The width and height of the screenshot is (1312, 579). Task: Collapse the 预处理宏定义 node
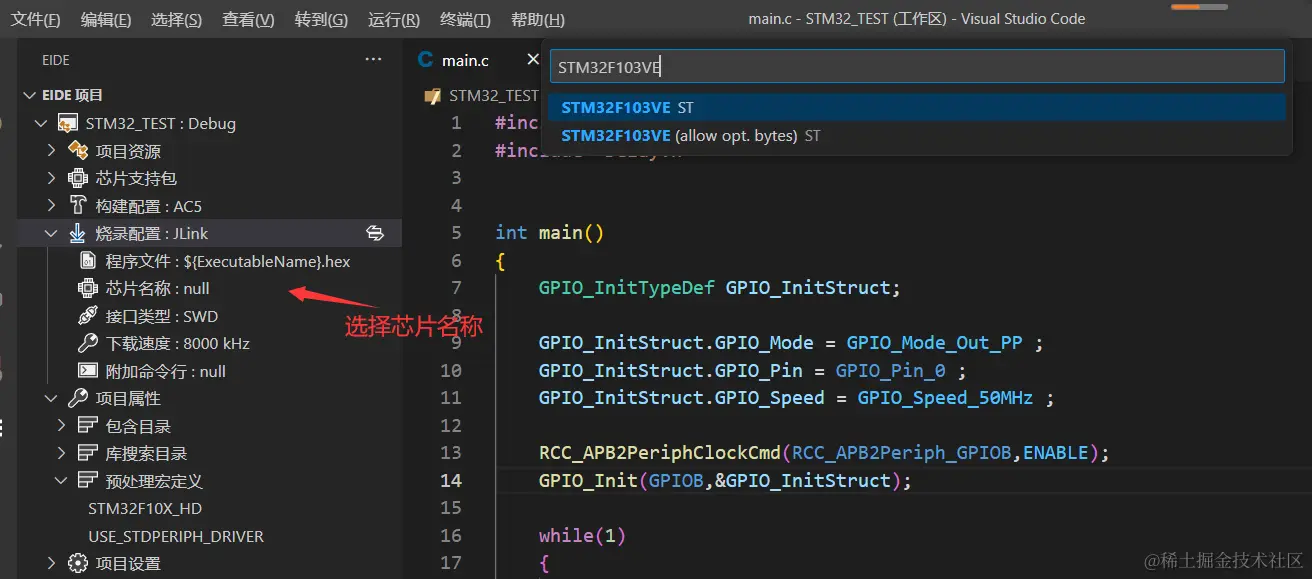click(62, 481)
